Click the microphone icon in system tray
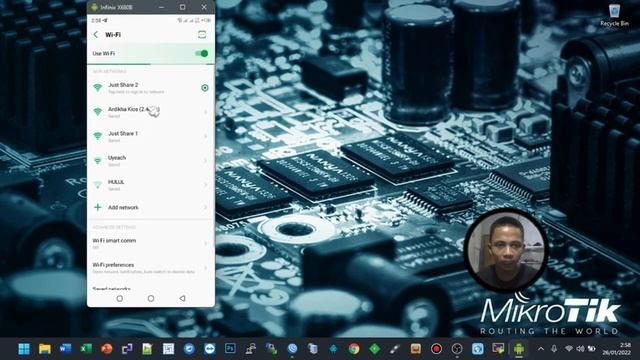This screenshot has width=640, height=360. tap(554, 349)
